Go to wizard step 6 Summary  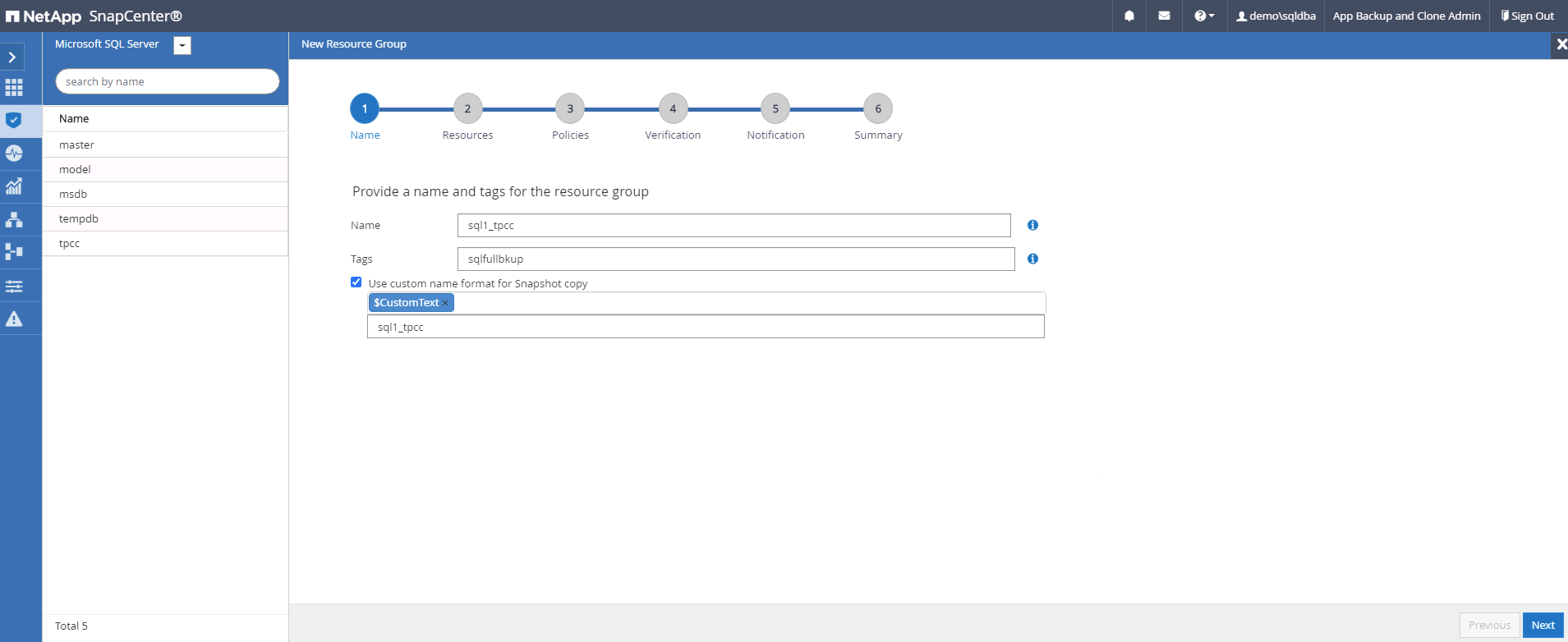(878, 108)
